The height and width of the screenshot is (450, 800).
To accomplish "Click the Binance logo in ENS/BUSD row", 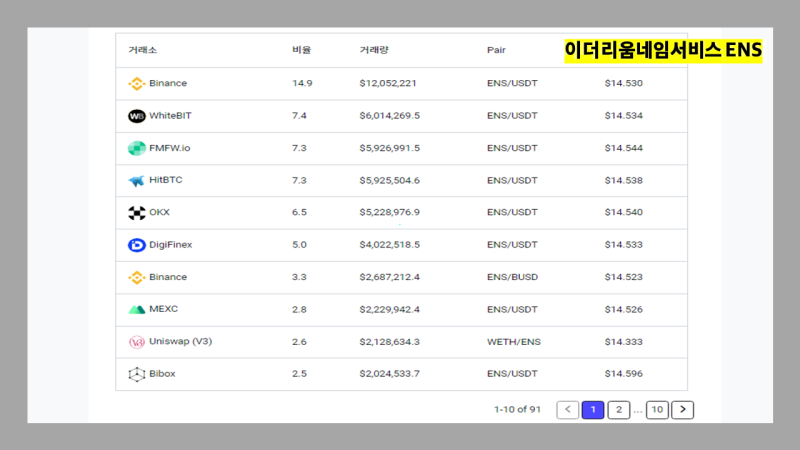I will (137, 277).
